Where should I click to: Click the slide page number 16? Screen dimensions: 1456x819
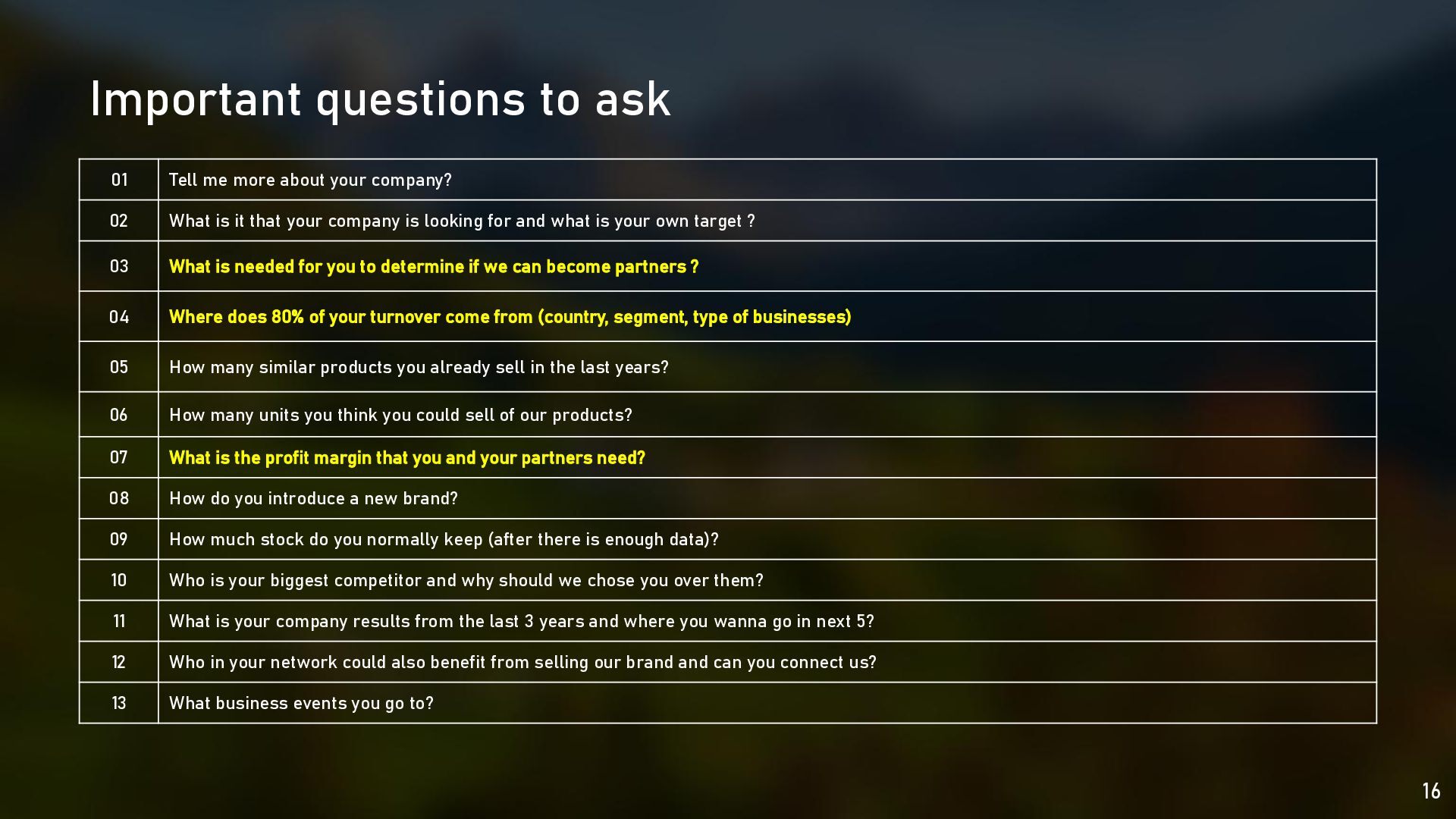1431,791
